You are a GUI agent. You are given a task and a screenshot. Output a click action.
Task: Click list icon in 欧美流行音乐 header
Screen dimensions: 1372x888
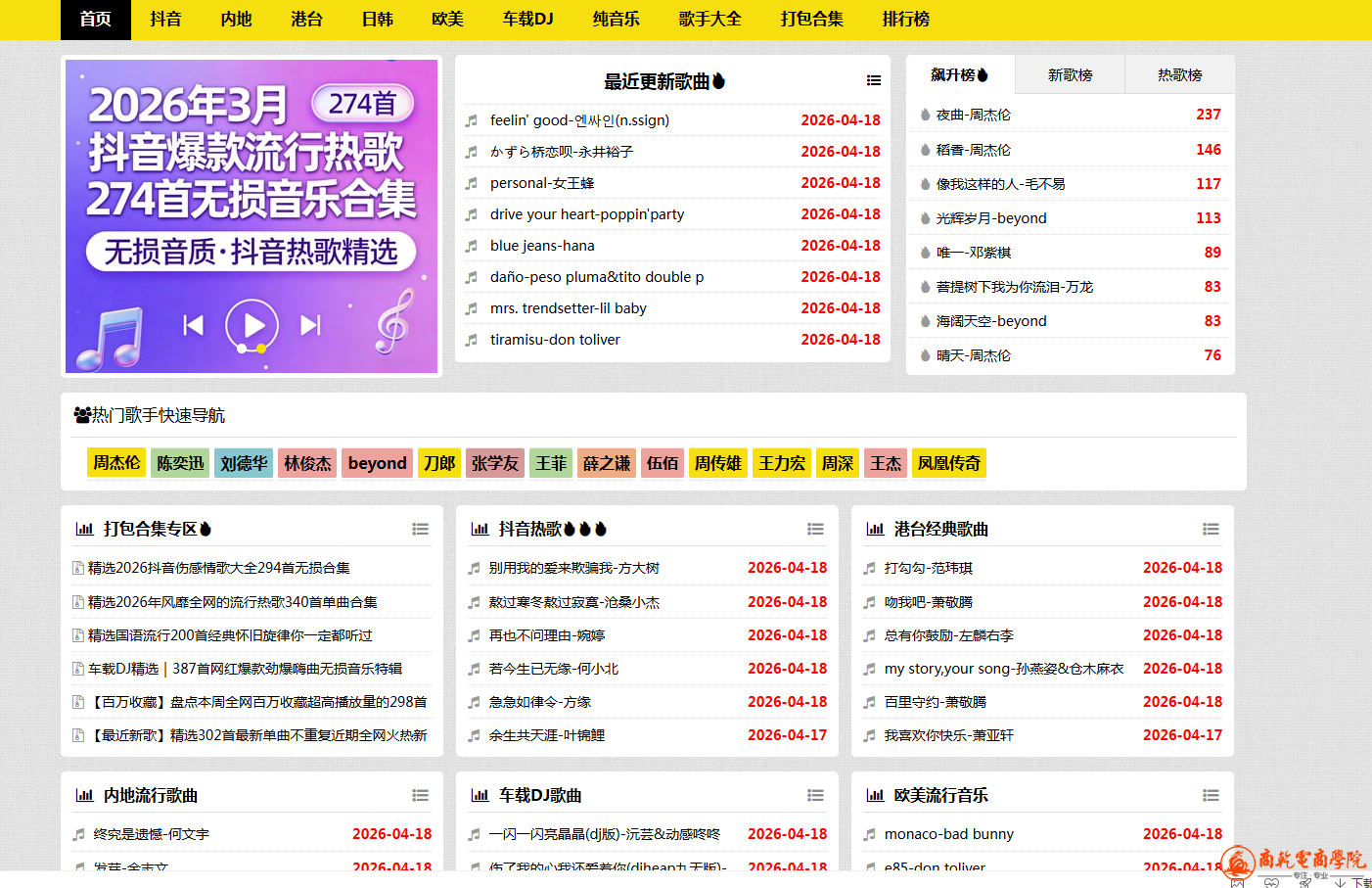tap(1211, 795)
